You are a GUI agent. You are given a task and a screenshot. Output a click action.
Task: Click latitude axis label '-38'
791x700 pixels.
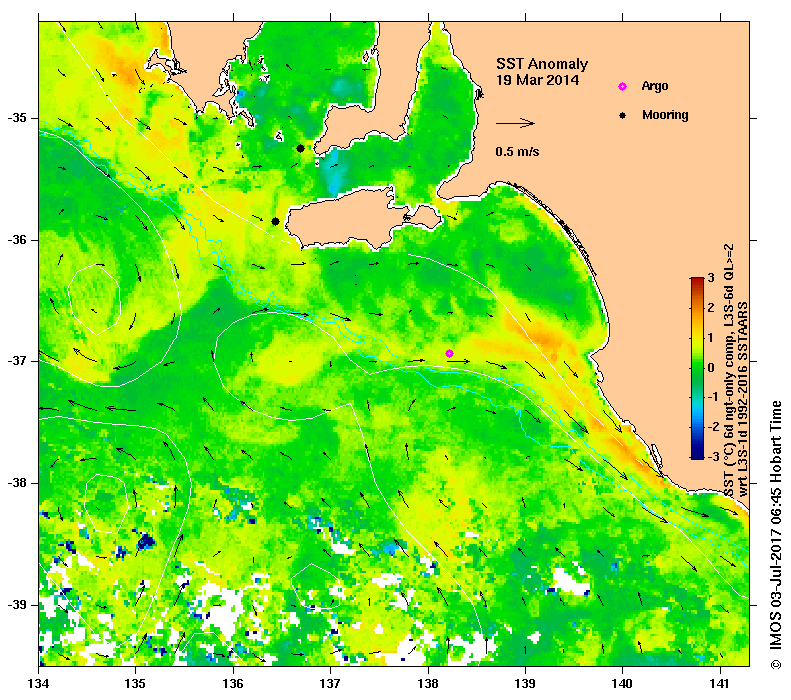pyautogui.click(x=16, y=483)
